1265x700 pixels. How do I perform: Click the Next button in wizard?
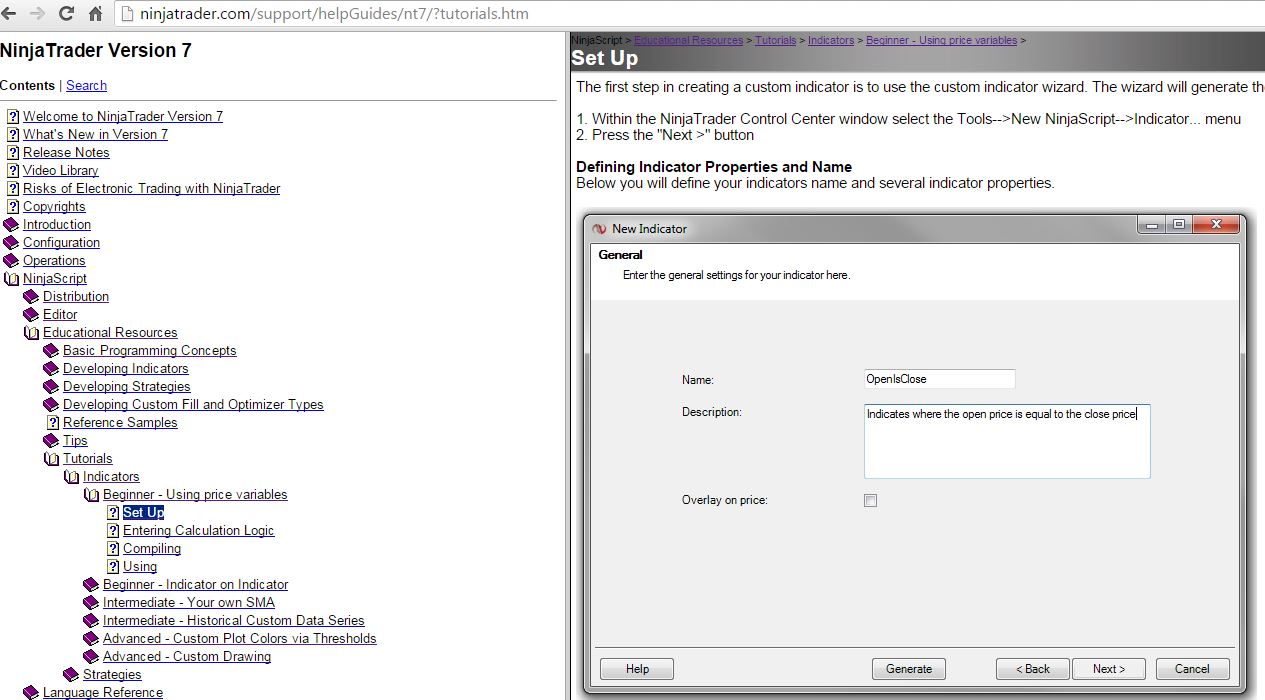pyautogui.click(x=1109, y=669)
